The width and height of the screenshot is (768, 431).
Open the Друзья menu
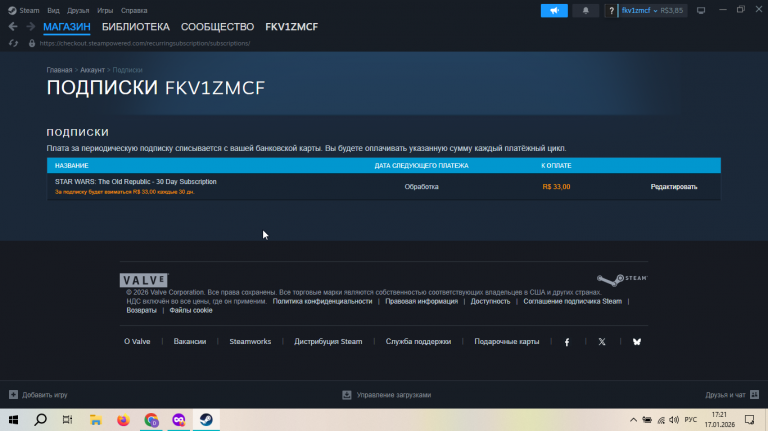pos(78,10)
